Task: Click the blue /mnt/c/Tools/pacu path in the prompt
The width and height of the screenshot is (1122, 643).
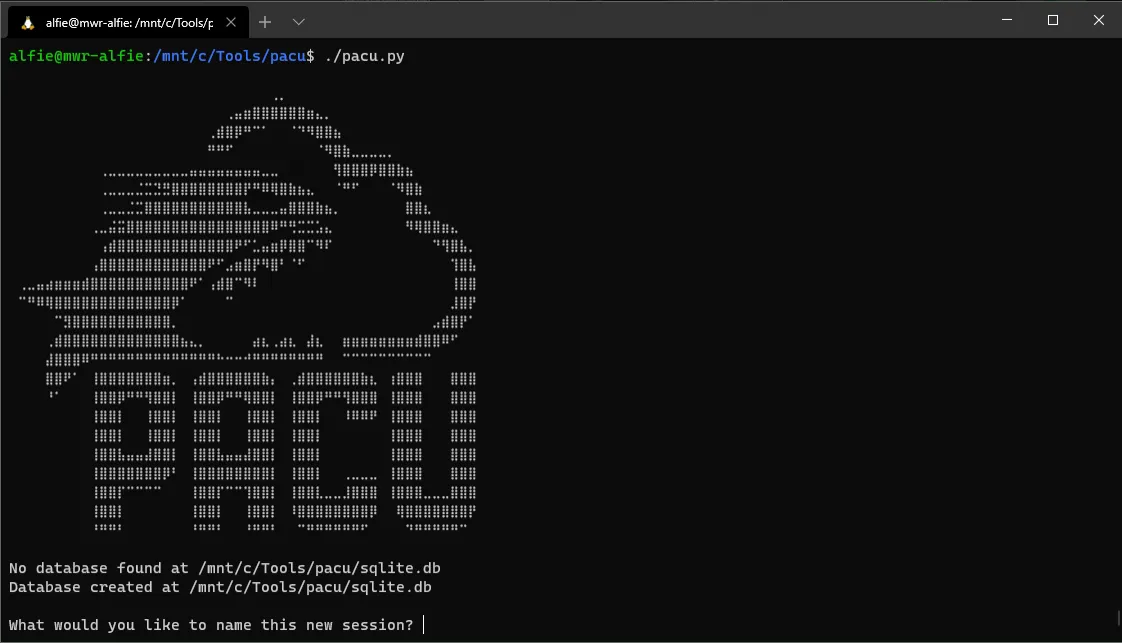Action: (230, 56)
